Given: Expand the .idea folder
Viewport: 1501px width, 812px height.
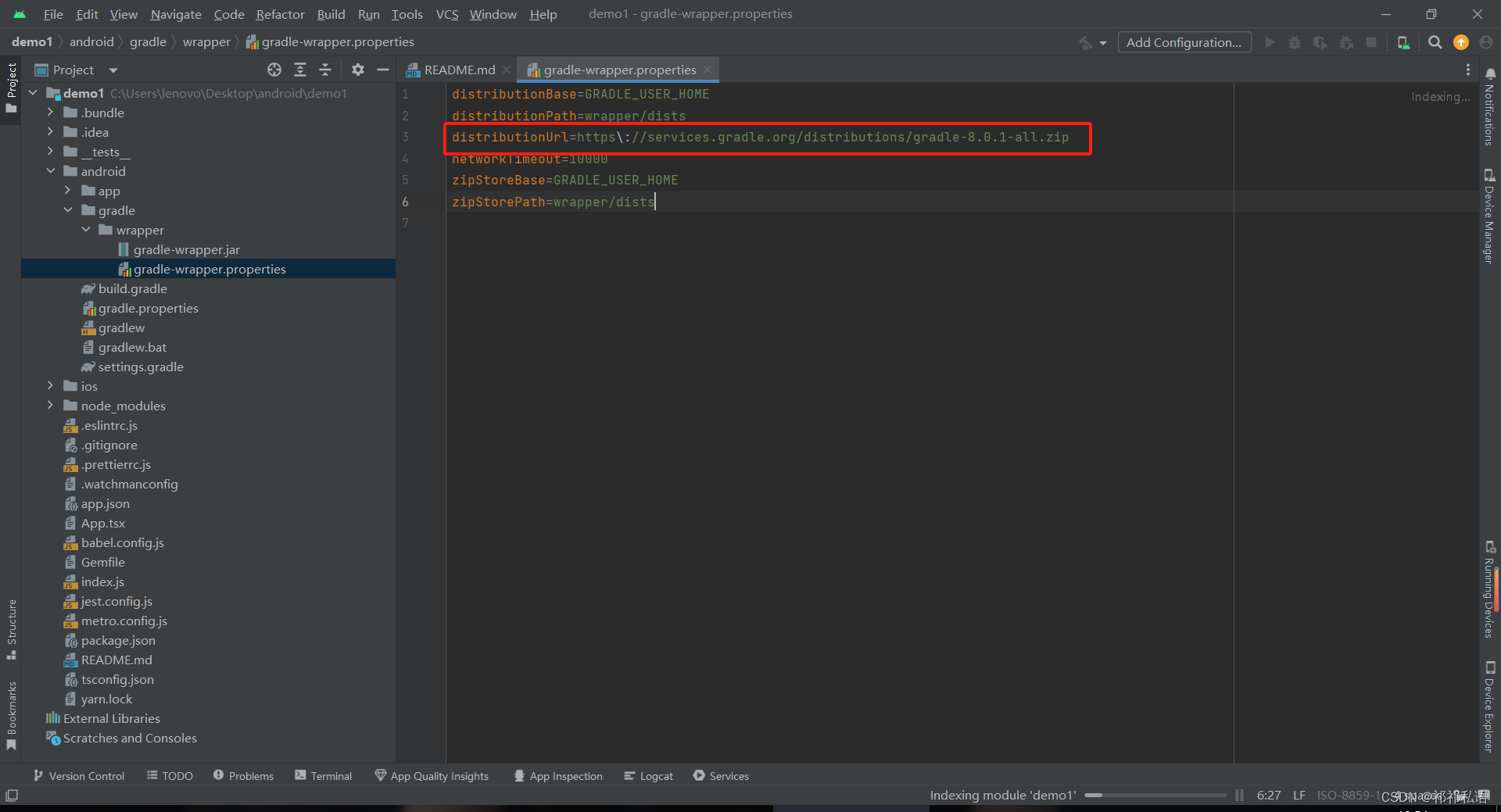Looking at the screenshot, I should [x=51, y=132].
